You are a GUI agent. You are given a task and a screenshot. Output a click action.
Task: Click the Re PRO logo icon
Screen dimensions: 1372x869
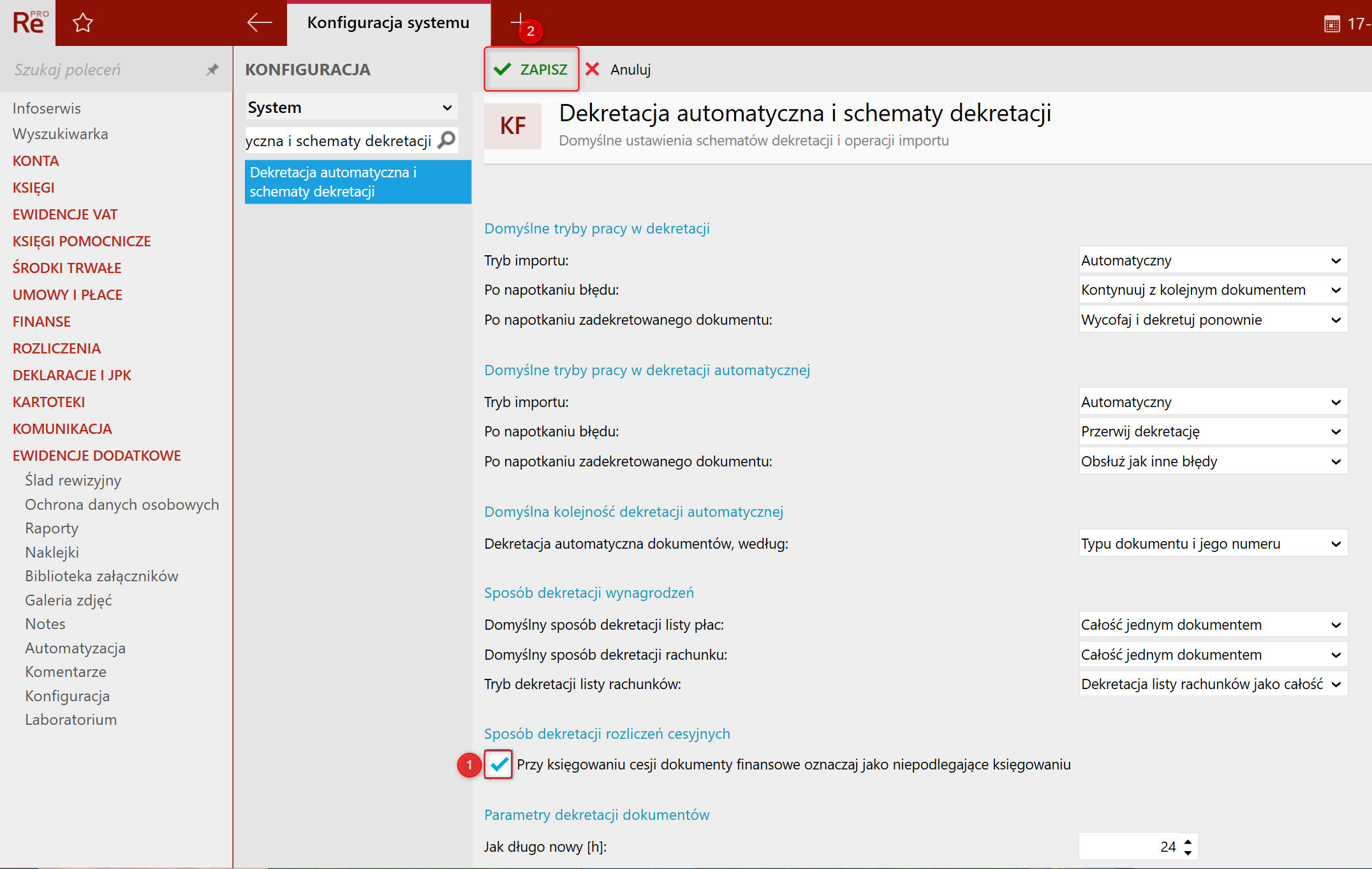[28, 23]
